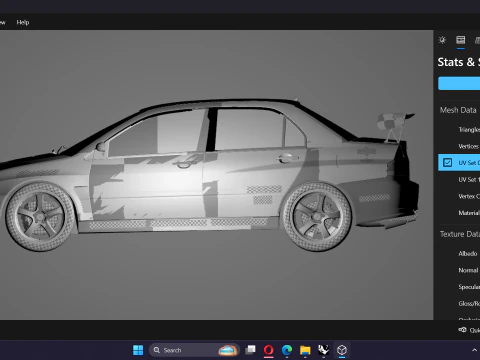This screenshot has width=480, height=360.
Task: Enable the Vertex Colors view
Action: [x=469, y=196]
